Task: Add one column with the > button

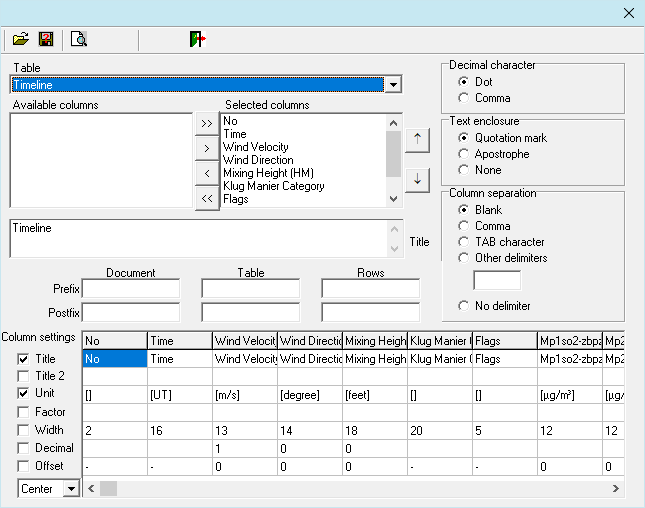Action: coord(207,148)
